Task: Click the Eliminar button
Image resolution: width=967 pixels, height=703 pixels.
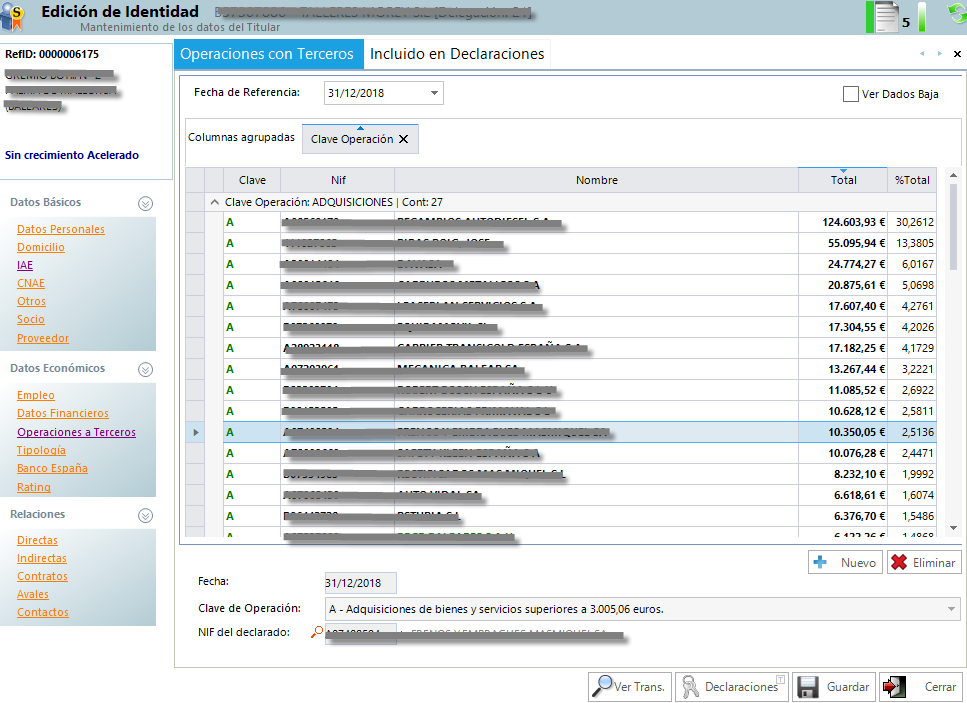Action: click(x=924, y=562)
